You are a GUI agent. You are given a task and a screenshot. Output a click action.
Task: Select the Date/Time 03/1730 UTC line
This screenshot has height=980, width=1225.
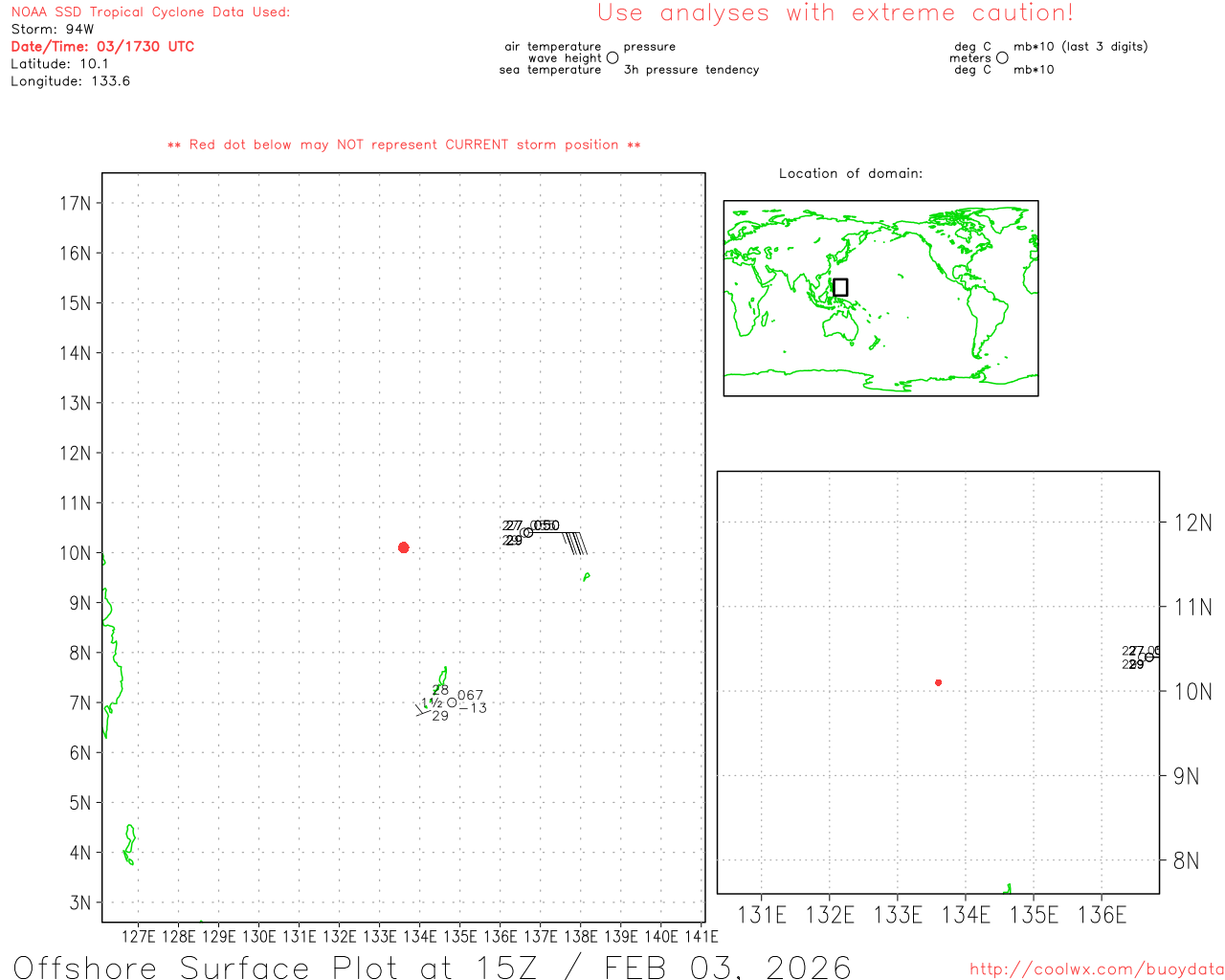coord(102,47)
